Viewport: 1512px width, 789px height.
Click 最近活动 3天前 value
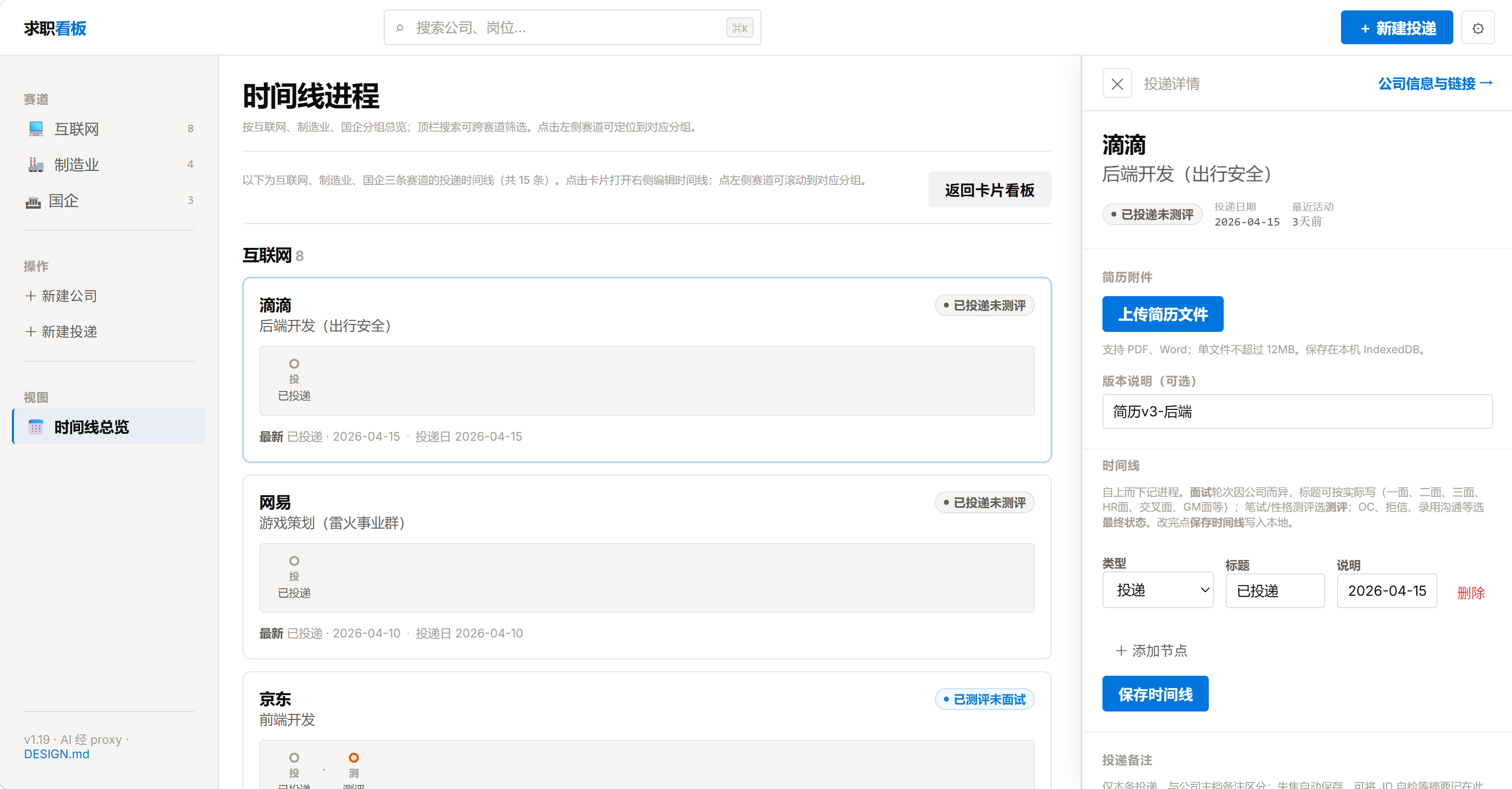point(1307,222)
